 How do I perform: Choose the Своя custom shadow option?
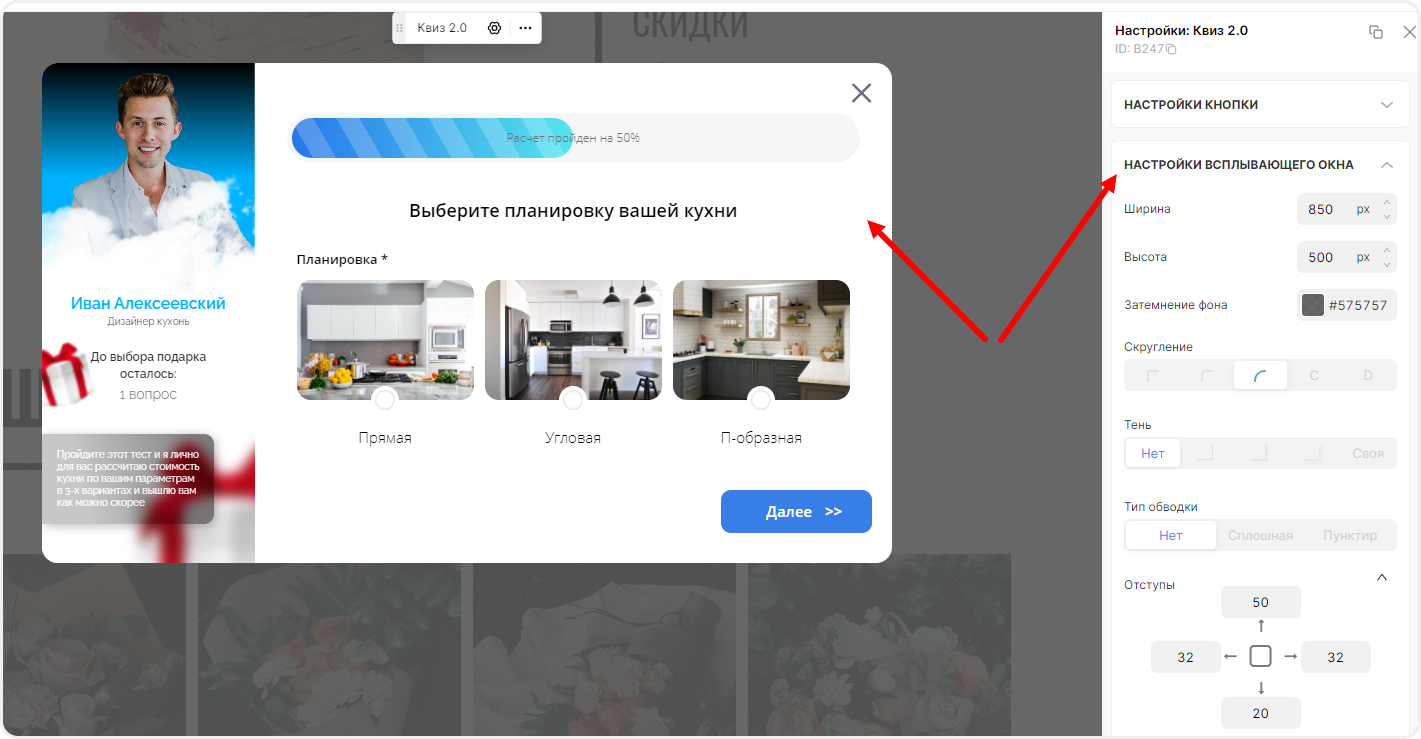(x=1368, y=453)
